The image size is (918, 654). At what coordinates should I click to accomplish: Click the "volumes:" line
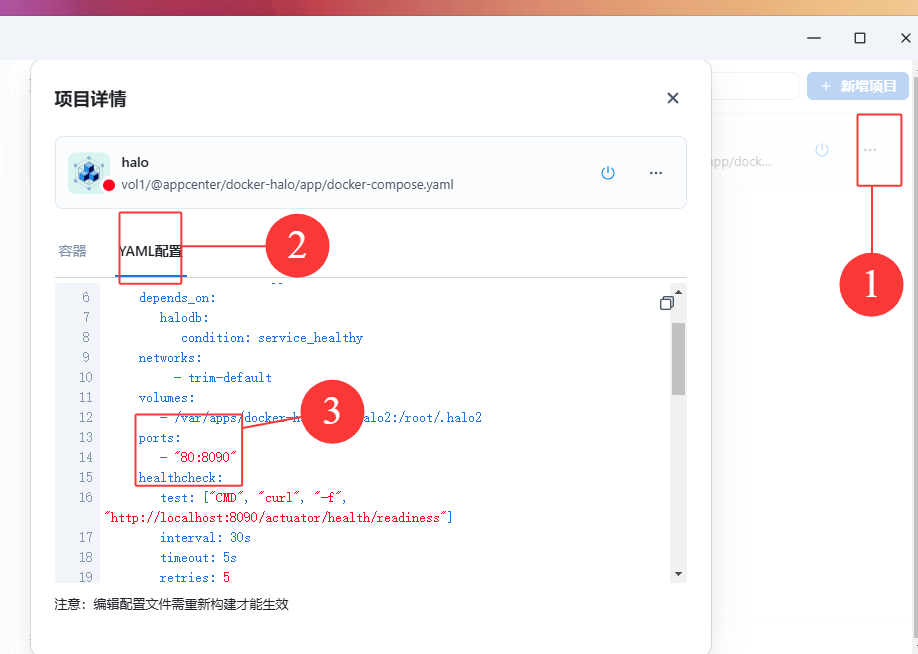tap(166, 398)
